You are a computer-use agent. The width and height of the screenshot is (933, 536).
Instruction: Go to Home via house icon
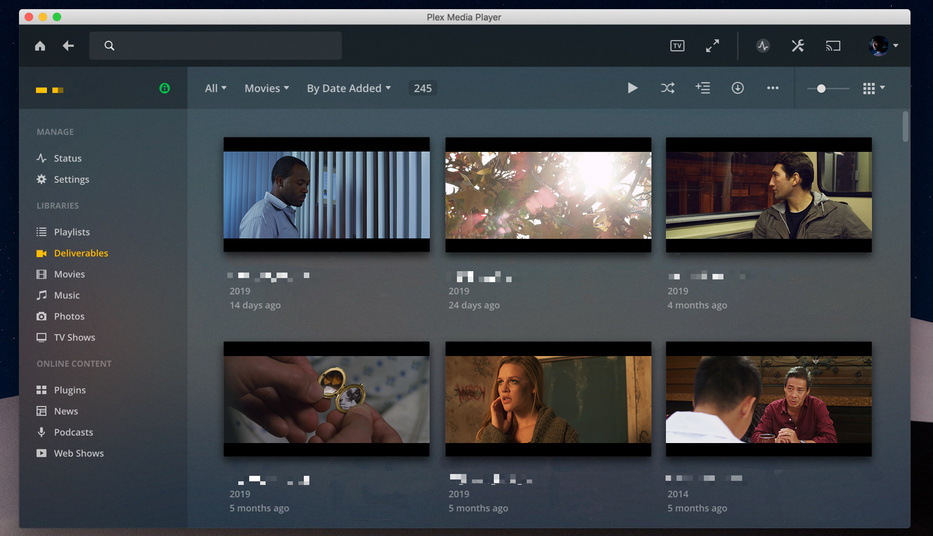(x=40, y=46)
